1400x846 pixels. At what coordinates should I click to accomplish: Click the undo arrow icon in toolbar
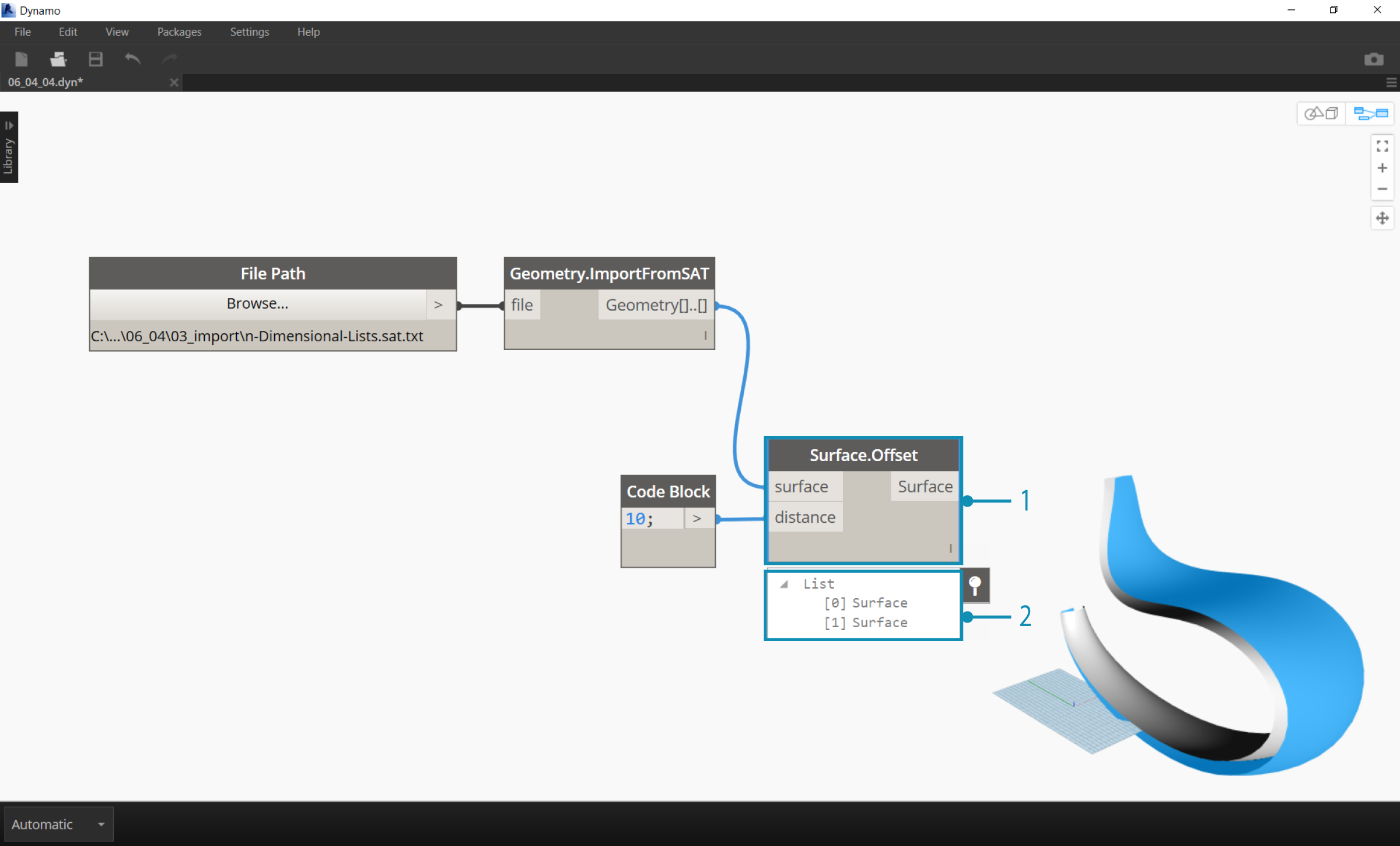pos(133,60)
